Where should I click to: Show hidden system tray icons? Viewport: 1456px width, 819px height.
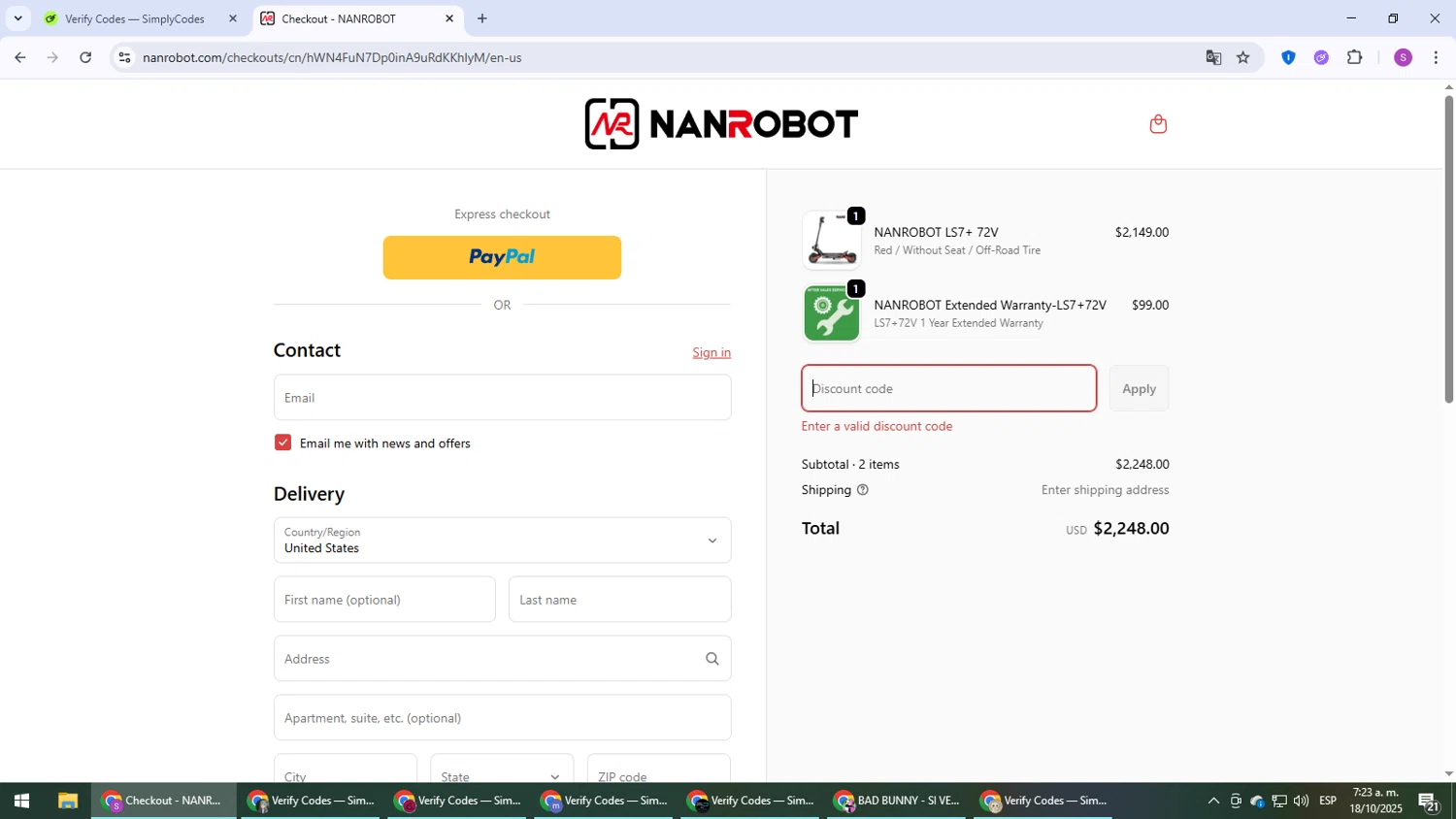1213,801
